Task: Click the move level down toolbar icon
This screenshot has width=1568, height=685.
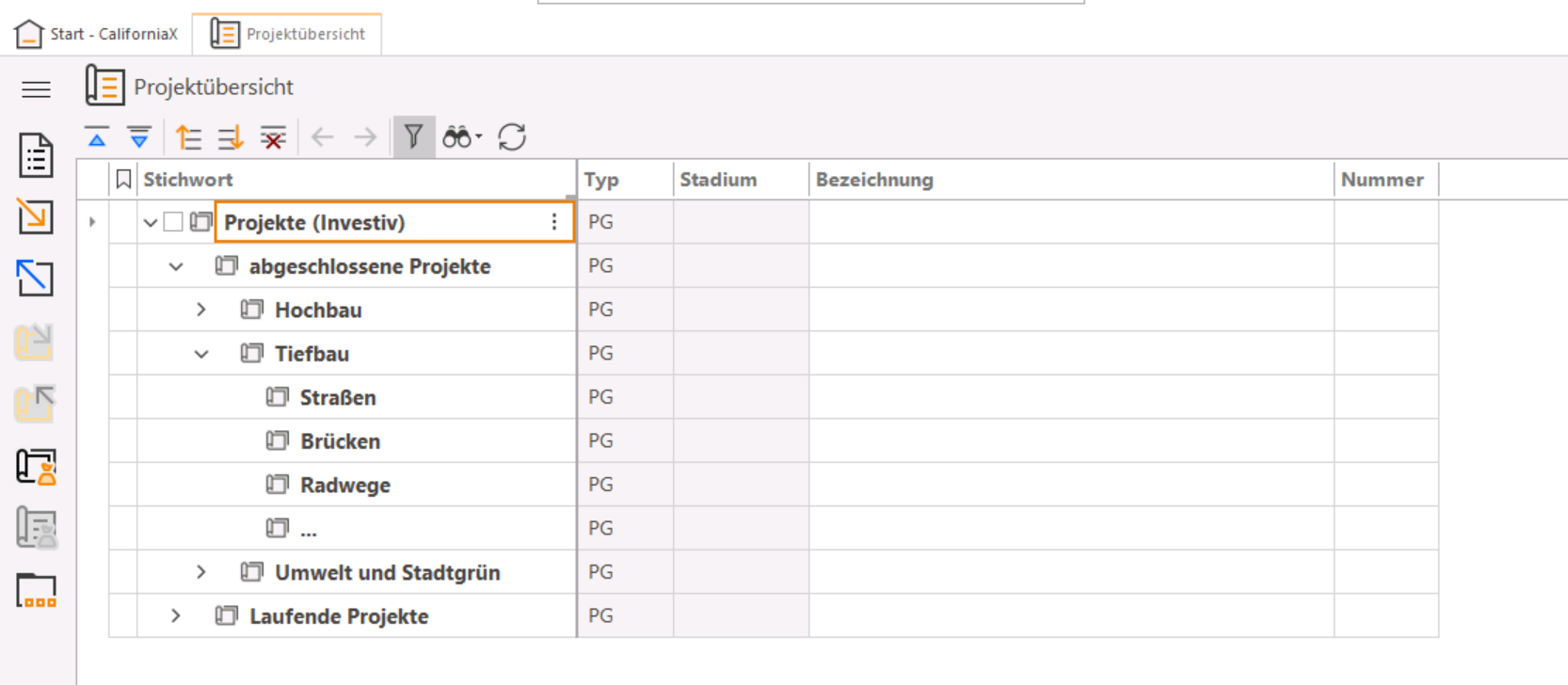Action: [x=231, y=137]
